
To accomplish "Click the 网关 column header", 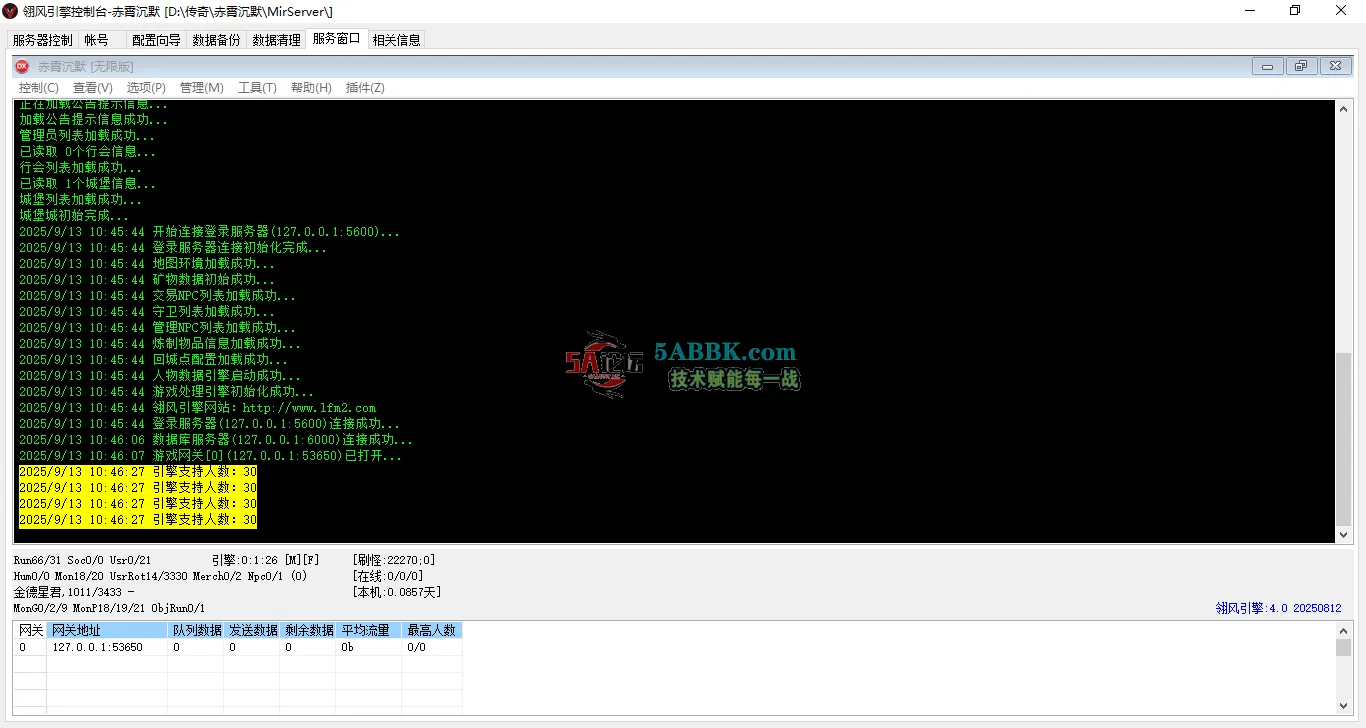I will pyautogui.click(x=31, y=630).
